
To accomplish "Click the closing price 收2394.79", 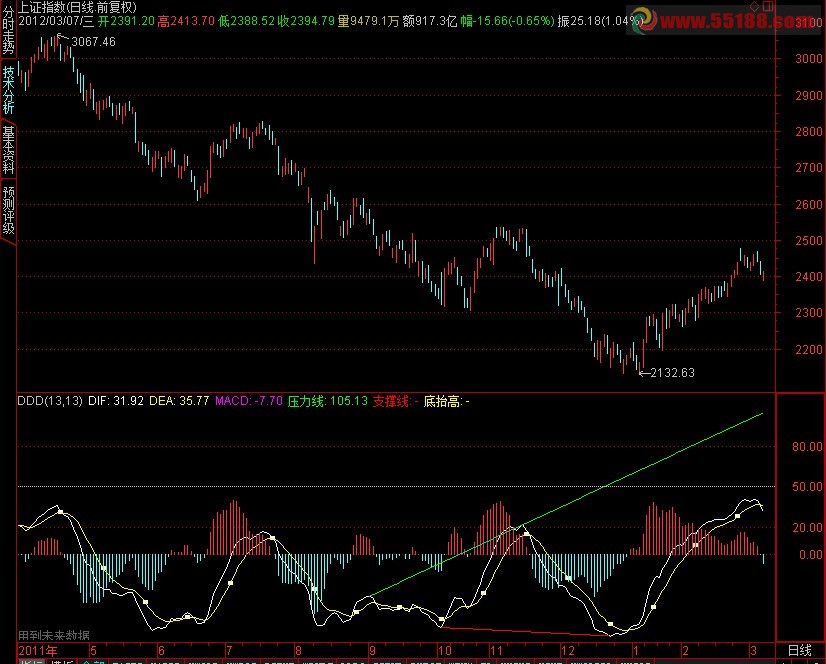I will [307, 21].
